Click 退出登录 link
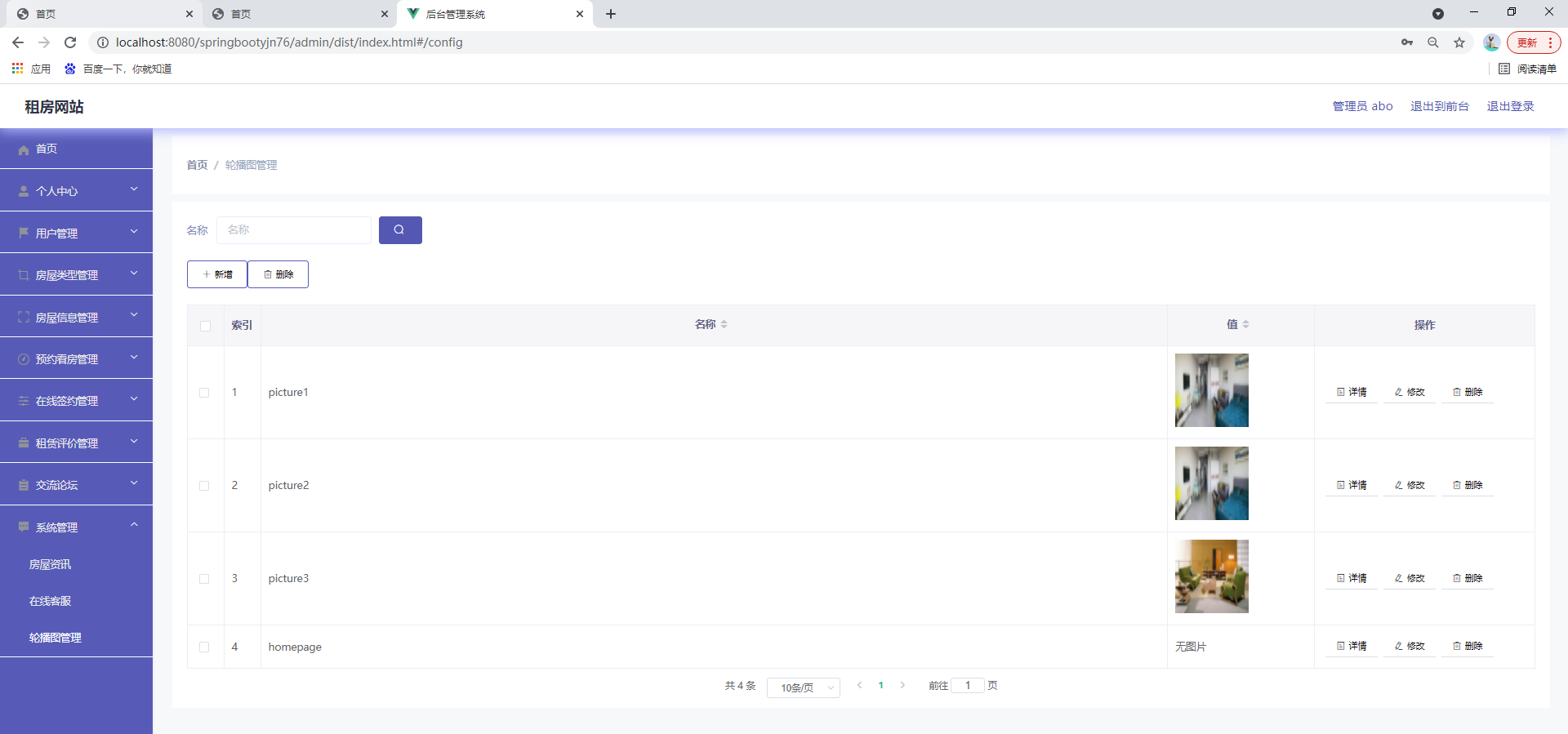The width and height of the screenshot is (1568, 734). pyautogui.click(x=1511, y=106)
